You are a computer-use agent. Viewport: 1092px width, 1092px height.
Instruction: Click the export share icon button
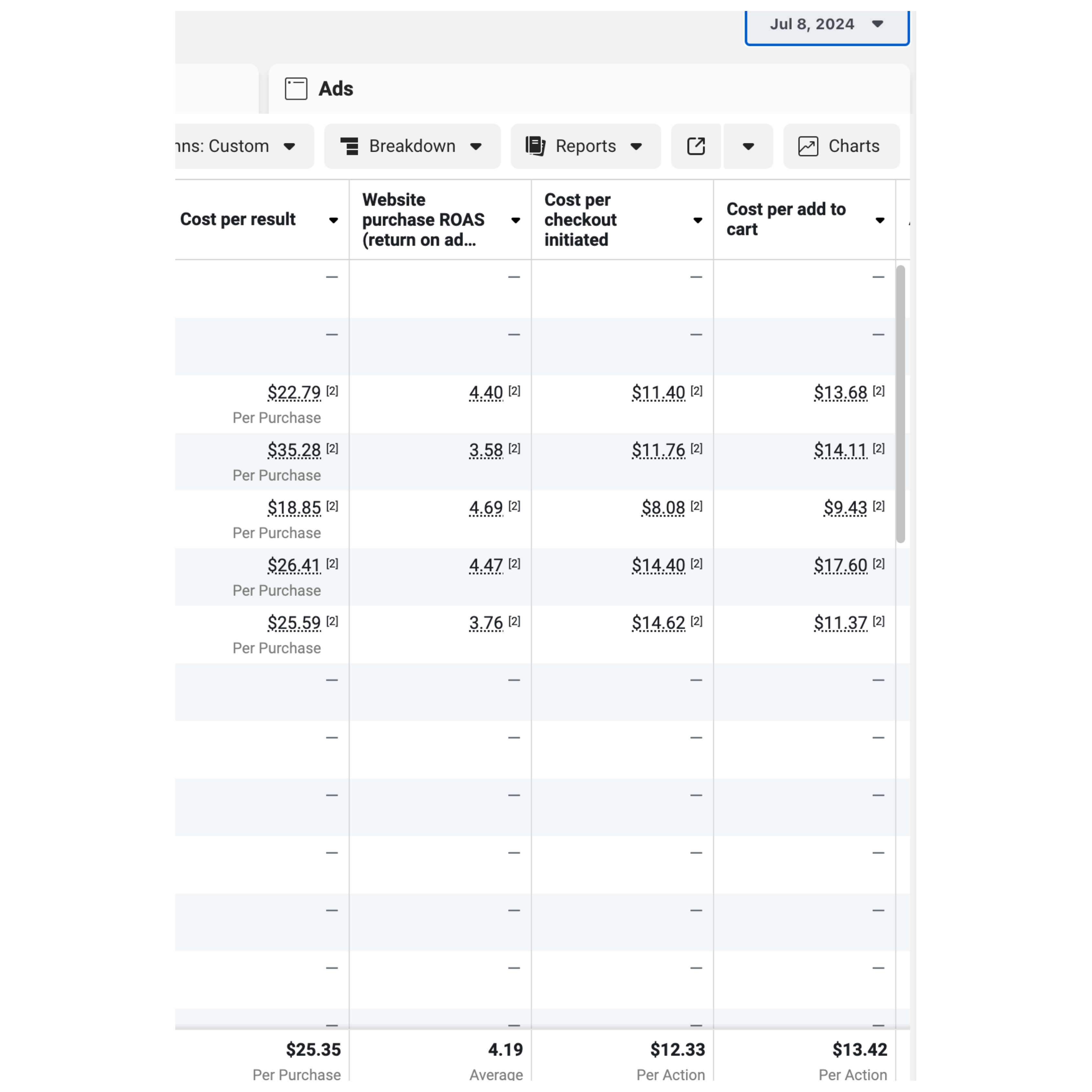pos(696,146)
